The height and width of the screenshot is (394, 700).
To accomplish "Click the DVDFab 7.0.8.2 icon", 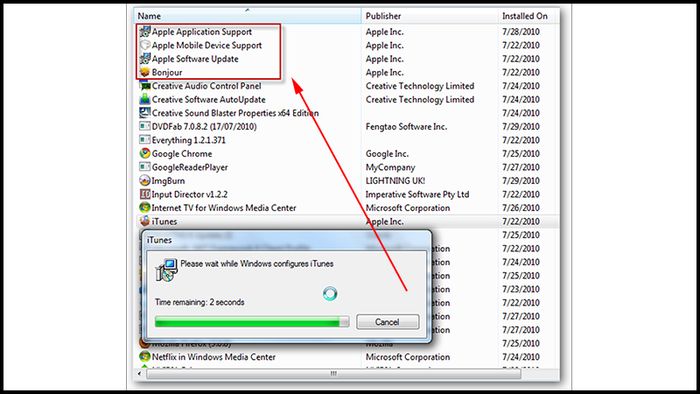I will tap(145, 126).
